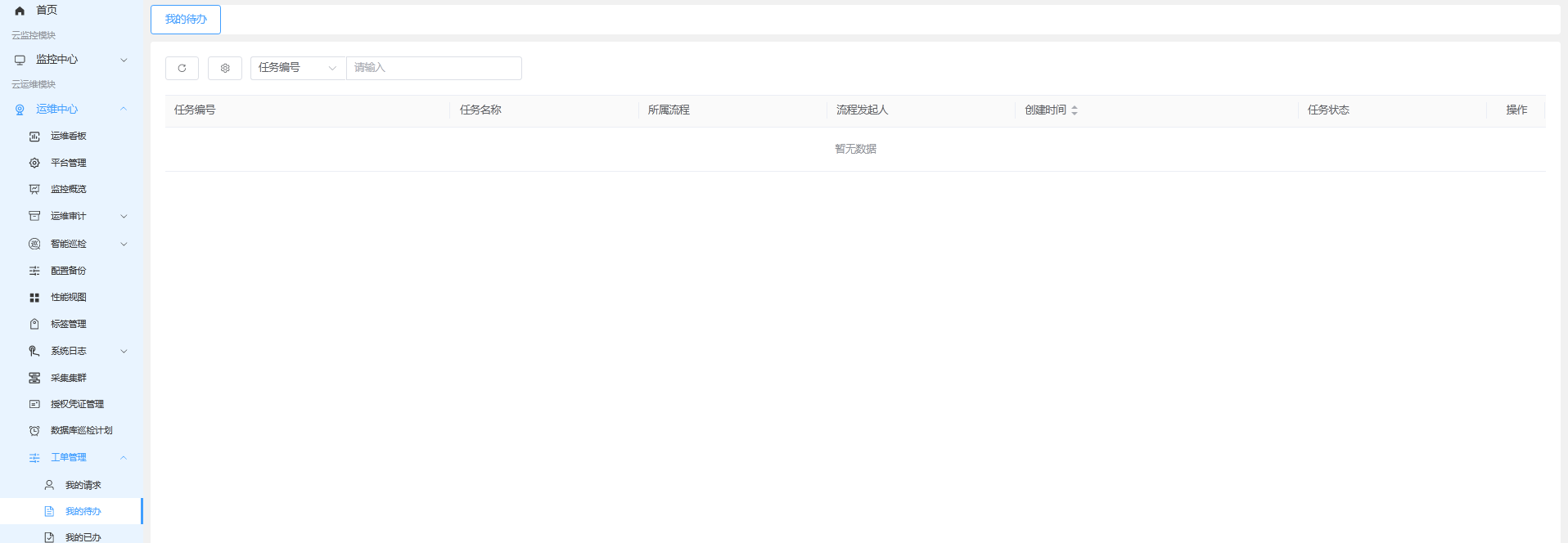1568x543 pixels.
Task: Click the 我的已办 document icon
Action: (x=49, y=537)
